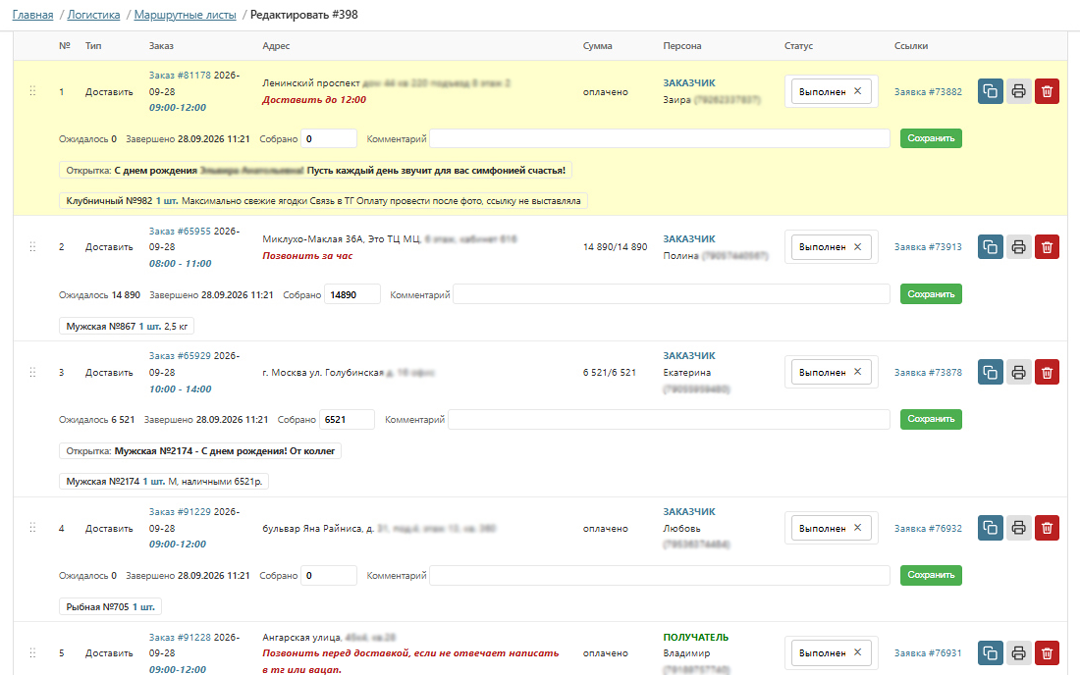Save row 1 with Сохранить button
Screen dimensions: 1080x675
[x=931, y=138]
